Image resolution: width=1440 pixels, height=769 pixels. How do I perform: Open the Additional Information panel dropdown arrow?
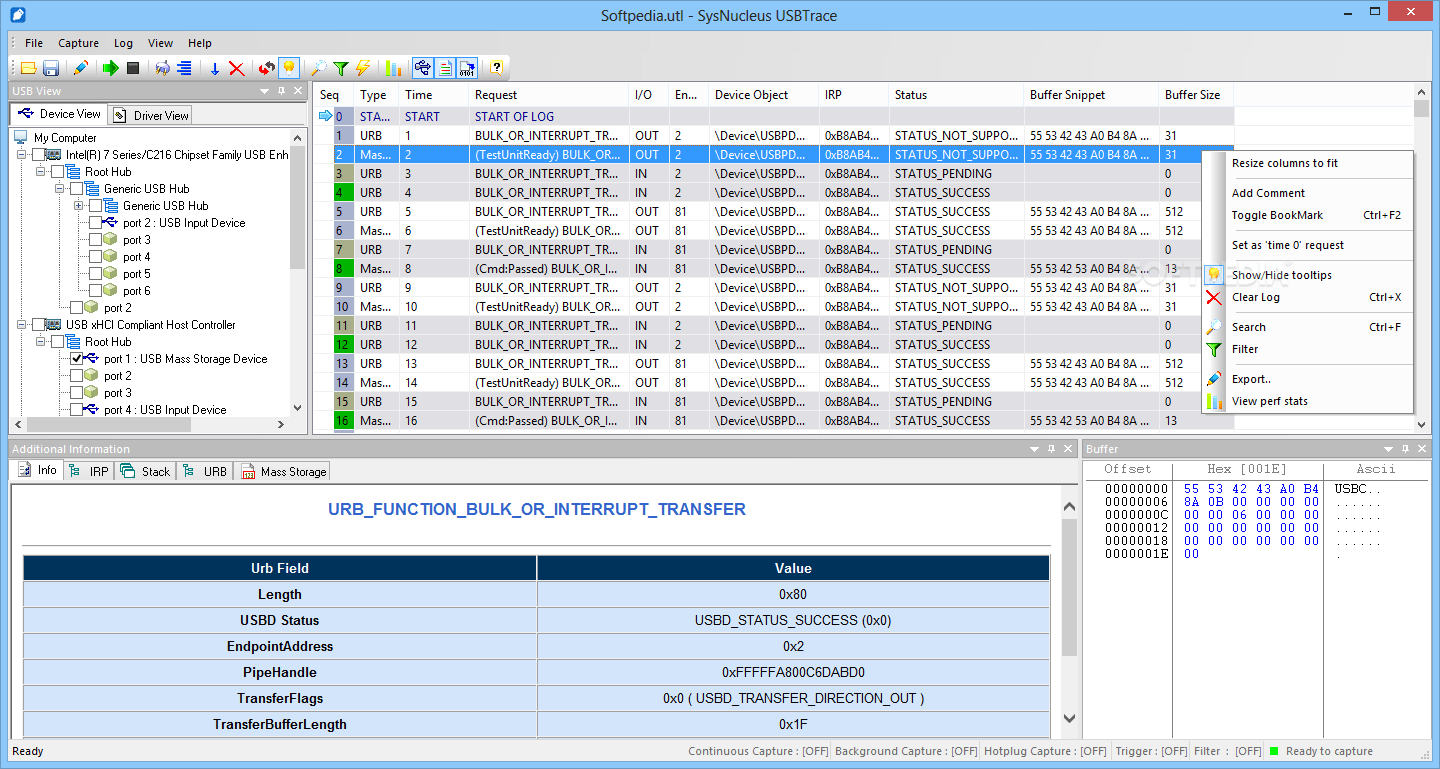point(1033,449)
